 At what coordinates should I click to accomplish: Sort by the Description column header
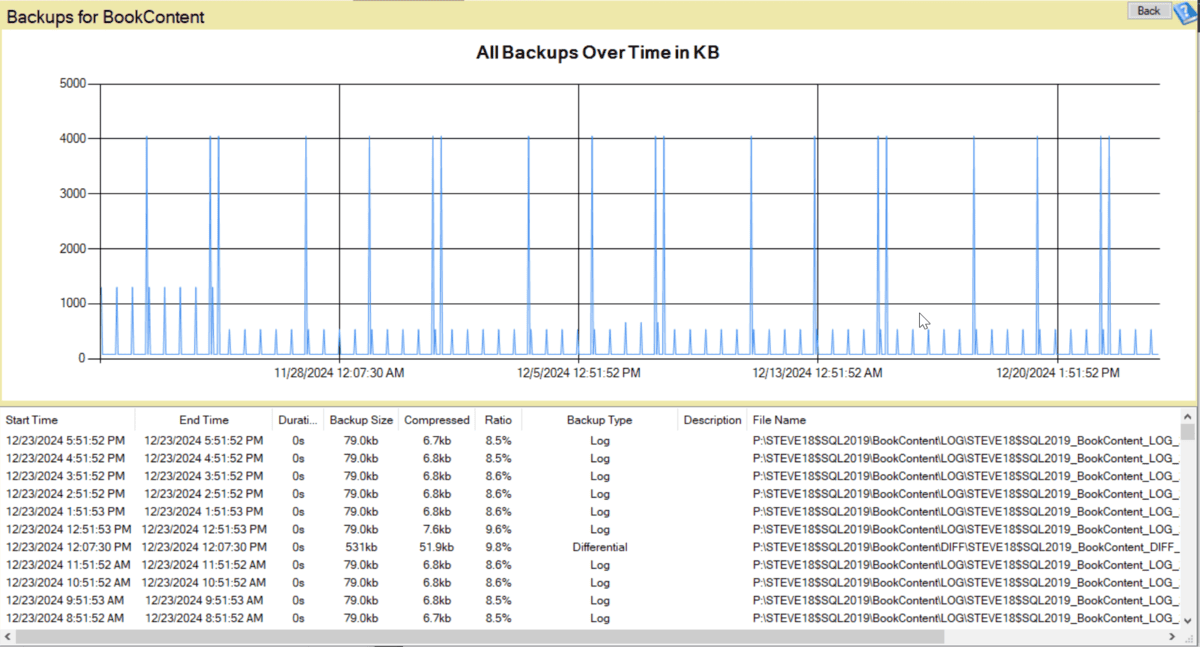tap(712, 419)
